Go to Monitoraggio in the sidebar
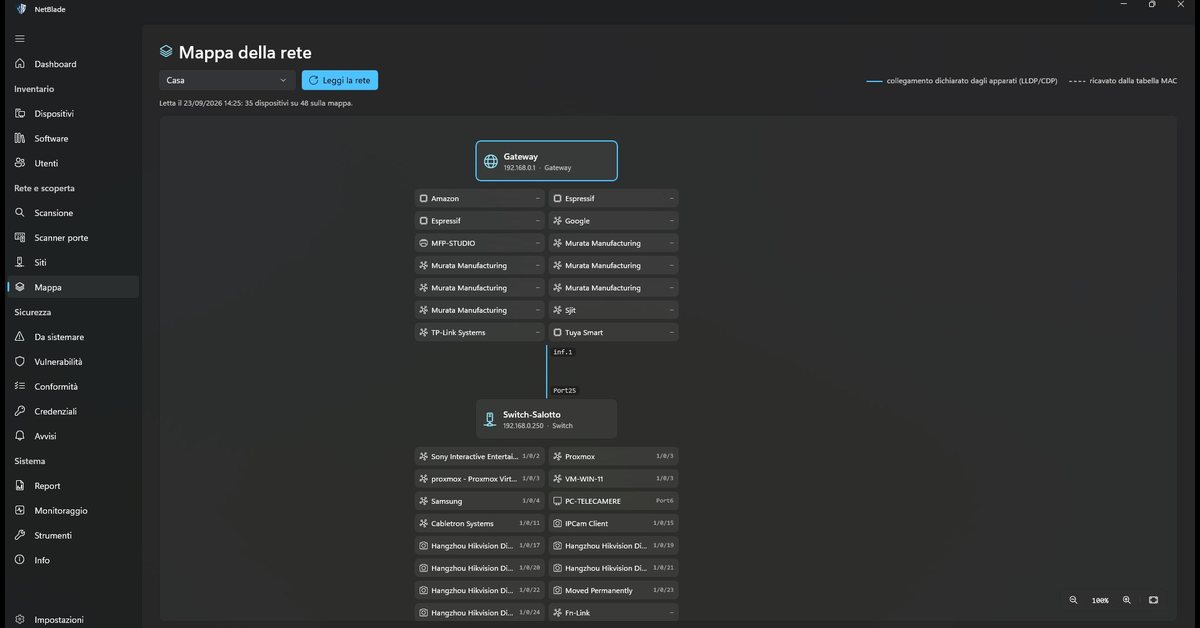Screen dimensions: 1200x628 pos(70,511)
